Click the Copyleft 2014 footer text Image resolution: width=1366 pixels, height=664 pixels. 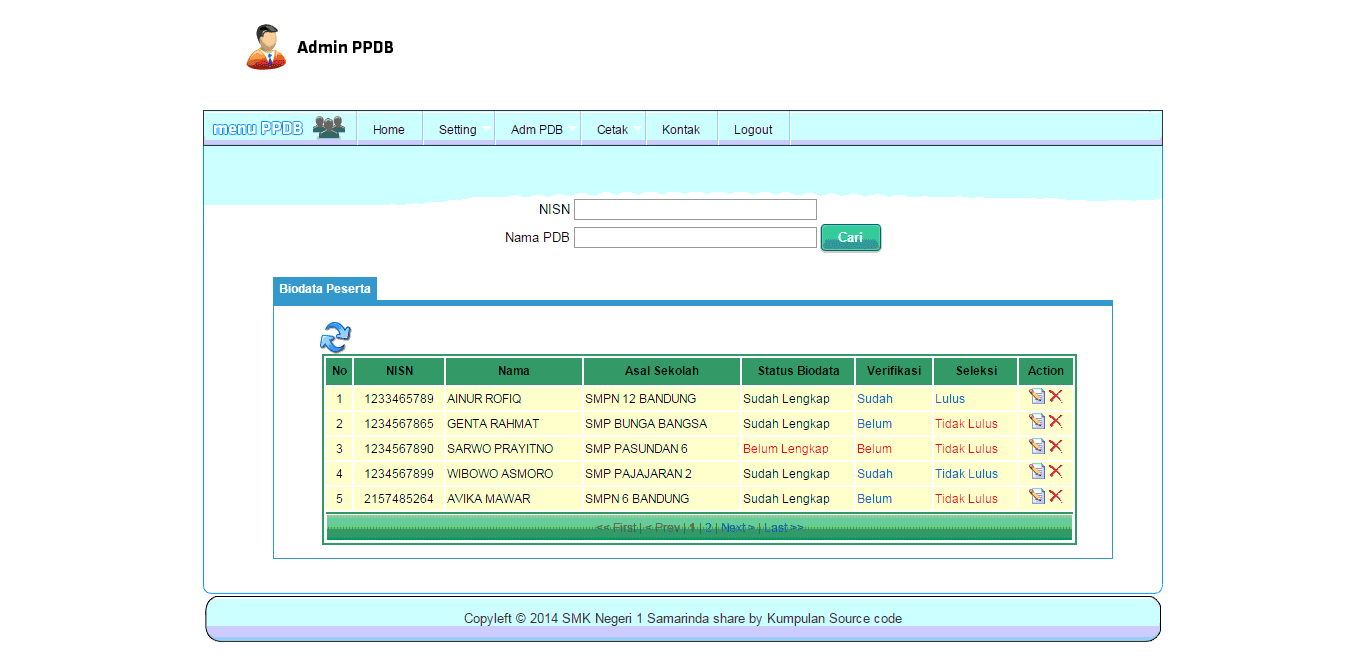click(x=683, y=619)
